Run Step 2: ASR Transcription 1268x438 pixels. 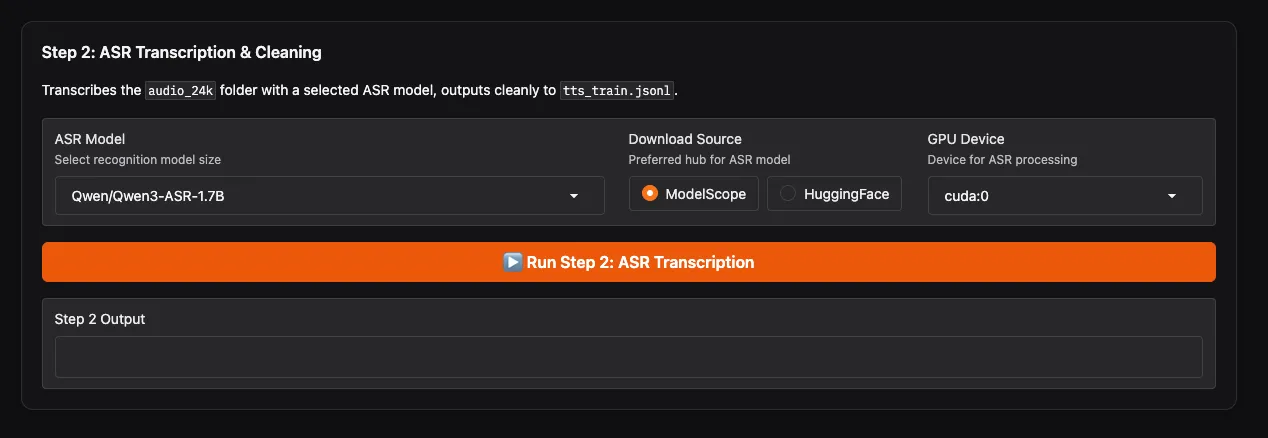(640, 262)
